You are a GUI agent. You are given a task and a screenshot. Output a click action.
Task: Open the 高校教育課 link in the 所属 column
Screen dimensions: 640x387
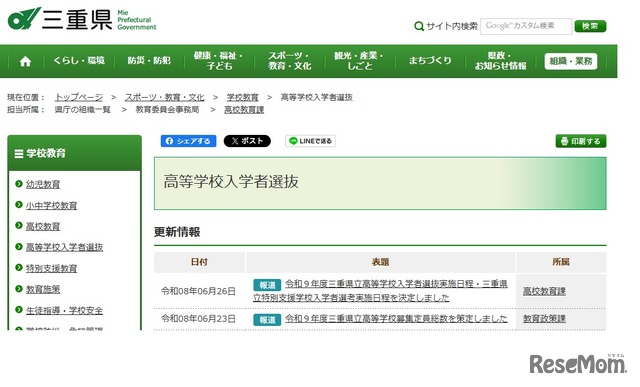(544, 291)
